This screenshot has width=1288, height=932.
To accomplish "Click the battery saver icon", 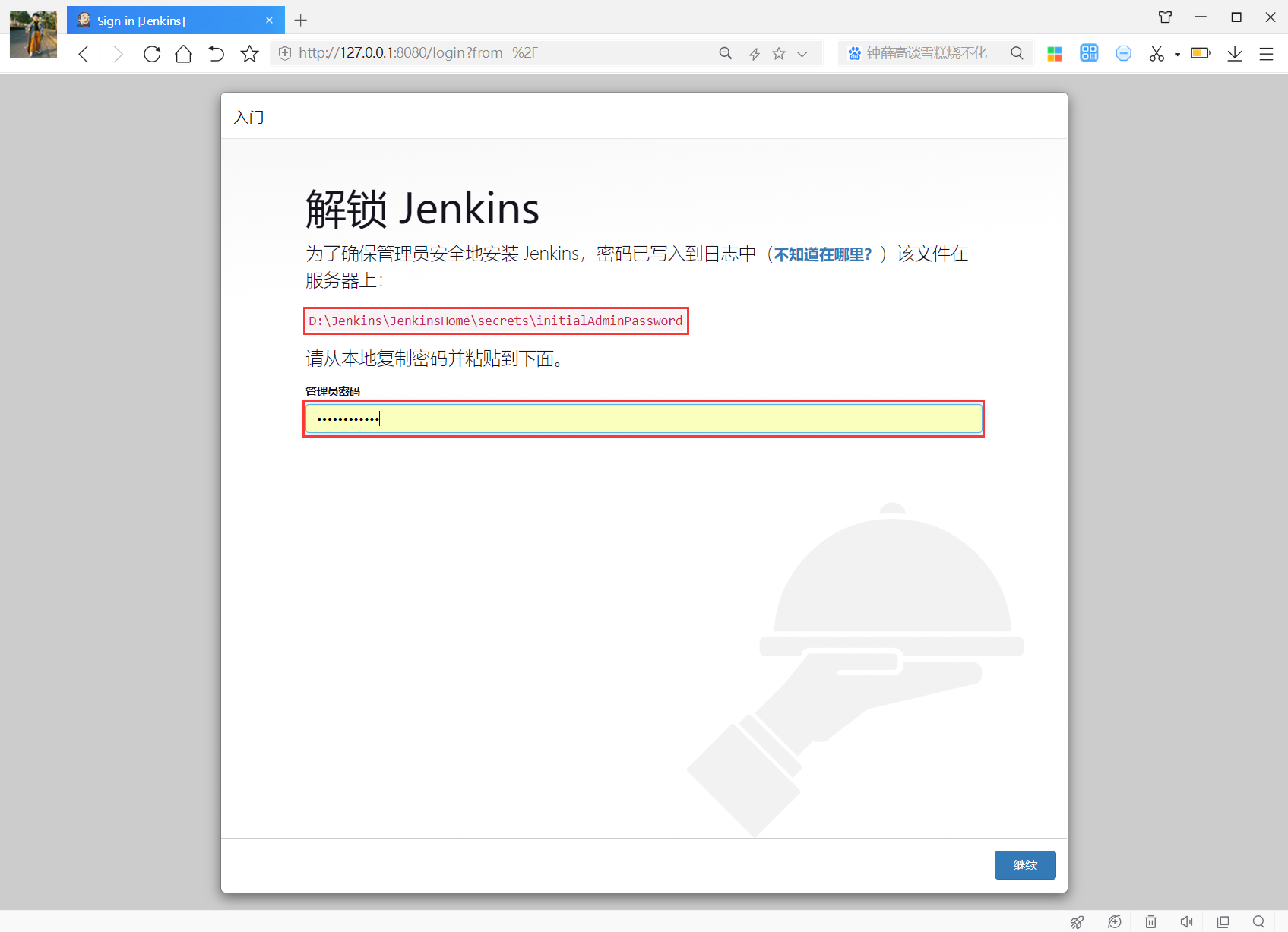I will 1201,53.
